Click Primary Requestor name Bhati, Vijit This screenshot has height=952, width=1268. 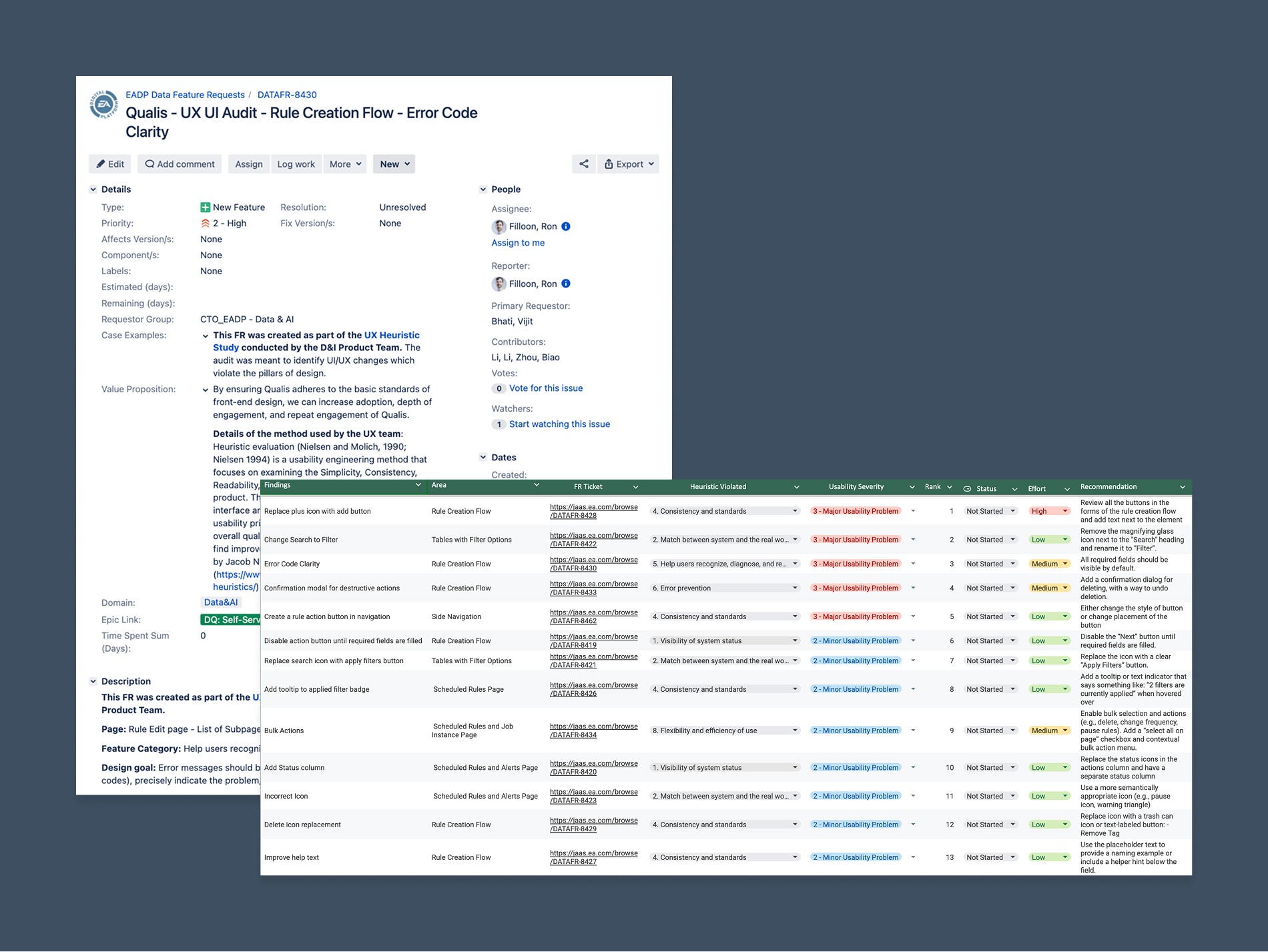point(512,322)
